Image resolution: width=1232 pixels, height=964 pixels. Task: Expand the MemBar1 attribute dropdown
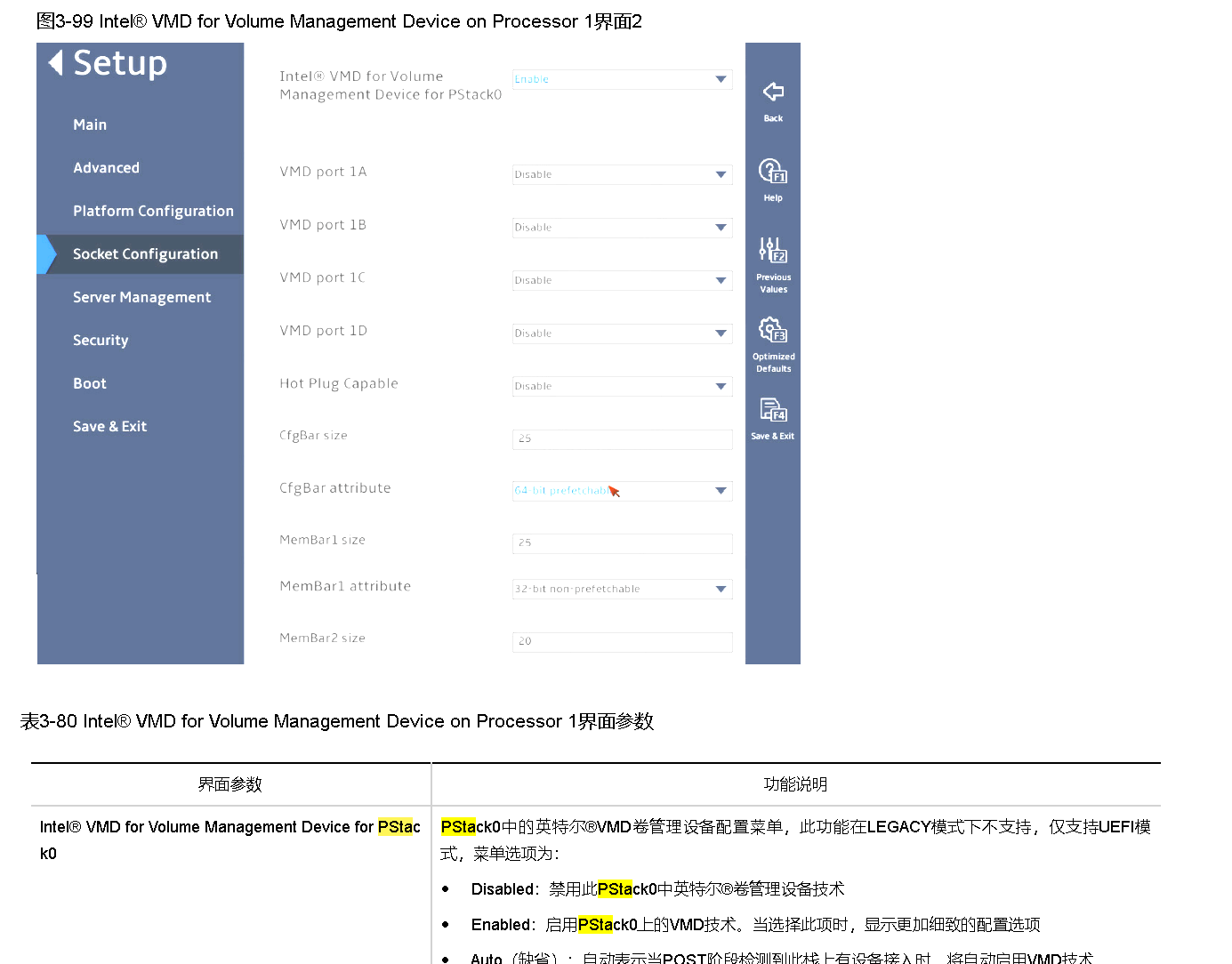[x=622, y=589]
